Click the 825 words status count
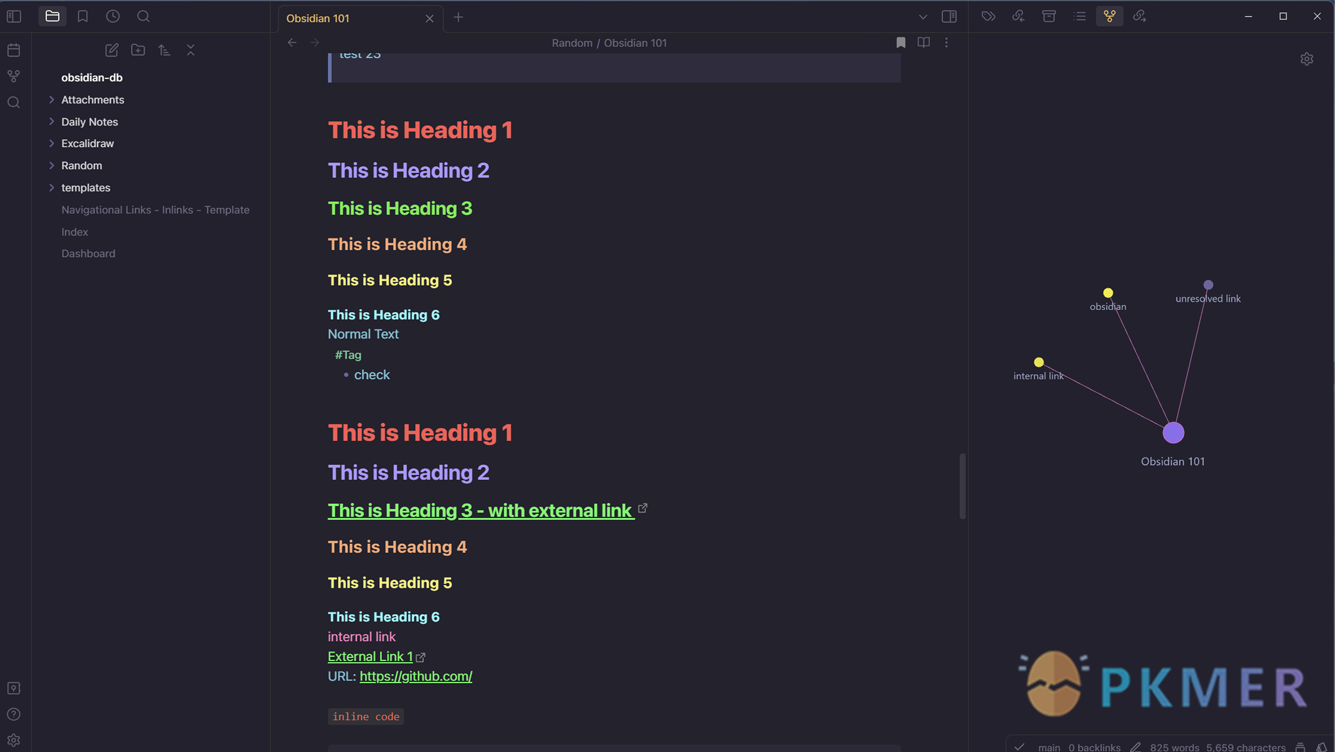 (1174, 746)
